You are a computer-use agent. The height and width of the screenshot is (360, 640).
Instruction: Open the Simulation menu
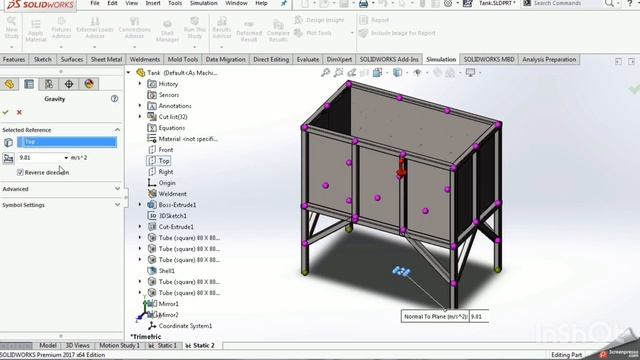pyautogui.click(x=203, y=3)
